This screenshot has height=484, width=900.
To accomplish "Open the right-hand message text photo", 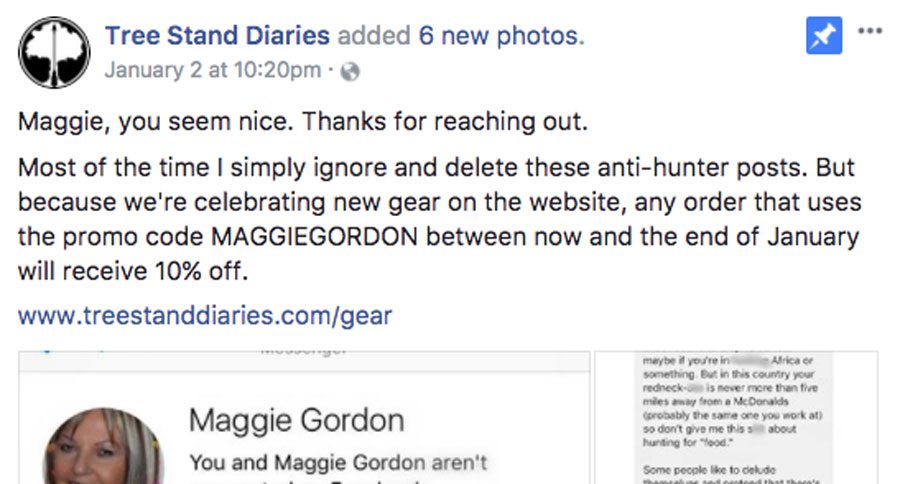I will coord(736,417).
